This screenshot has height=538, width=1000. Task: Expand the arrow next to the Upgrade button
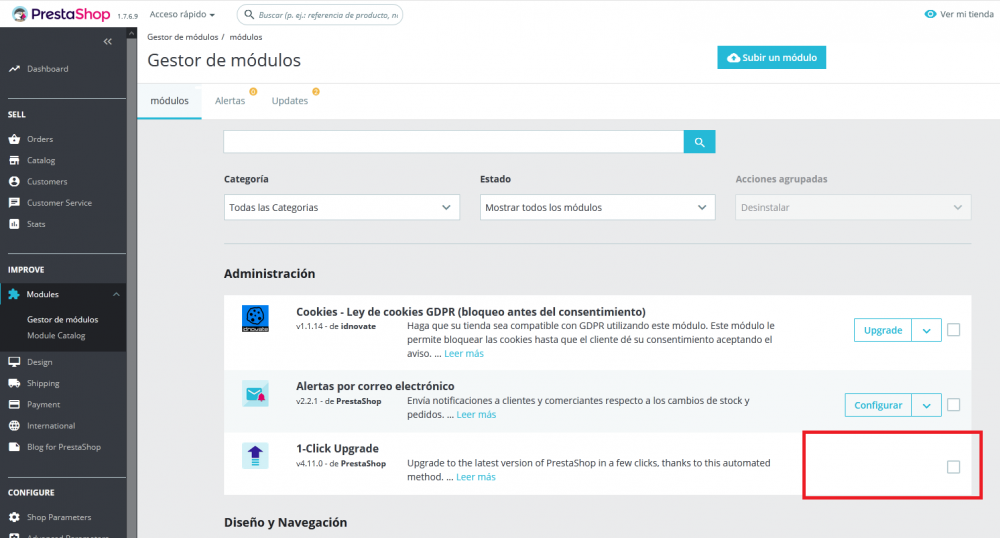click(927, 330)
